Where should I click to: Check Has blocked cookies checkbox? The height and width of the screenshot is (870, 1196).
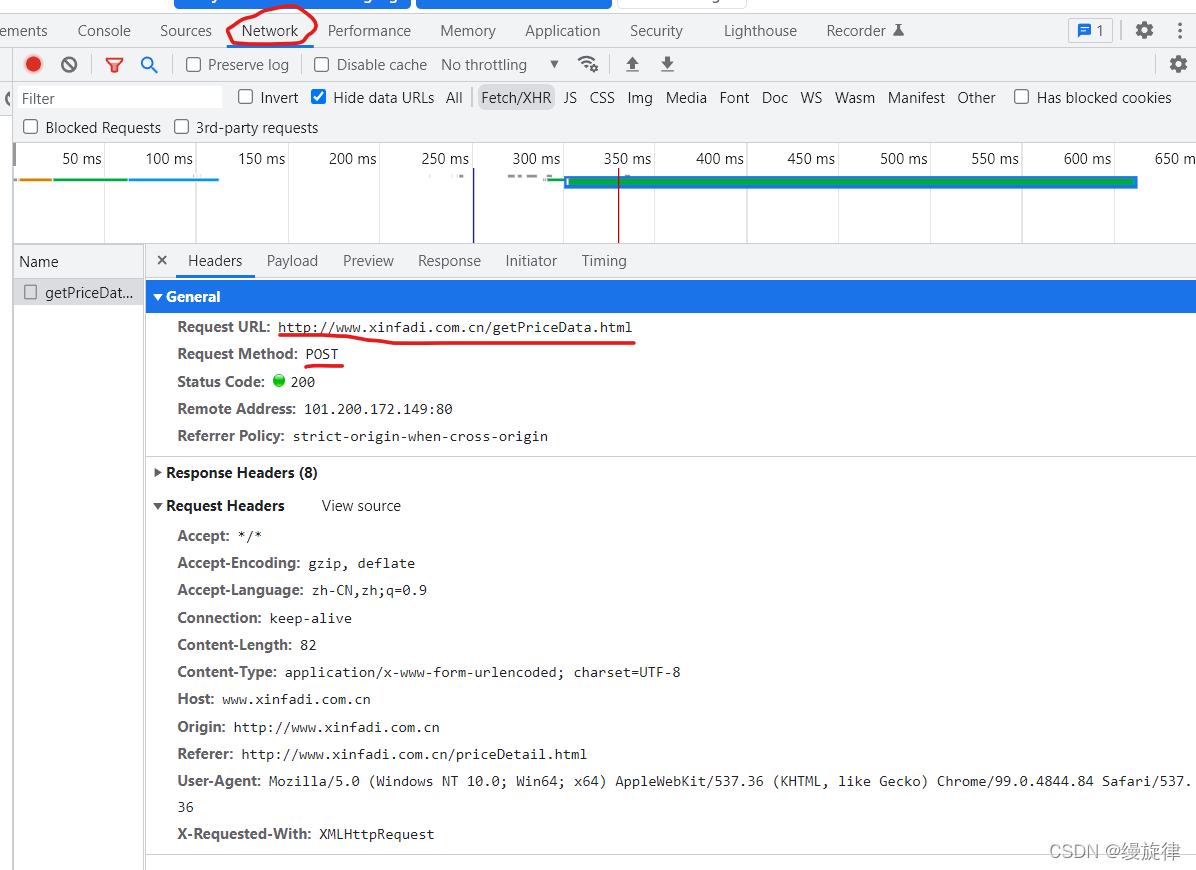pyautogui.click(x=1021, y=97)
